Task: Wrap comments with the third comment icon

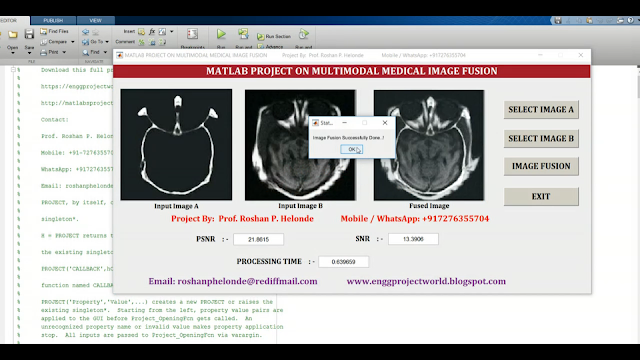Action: coord(162,42)
